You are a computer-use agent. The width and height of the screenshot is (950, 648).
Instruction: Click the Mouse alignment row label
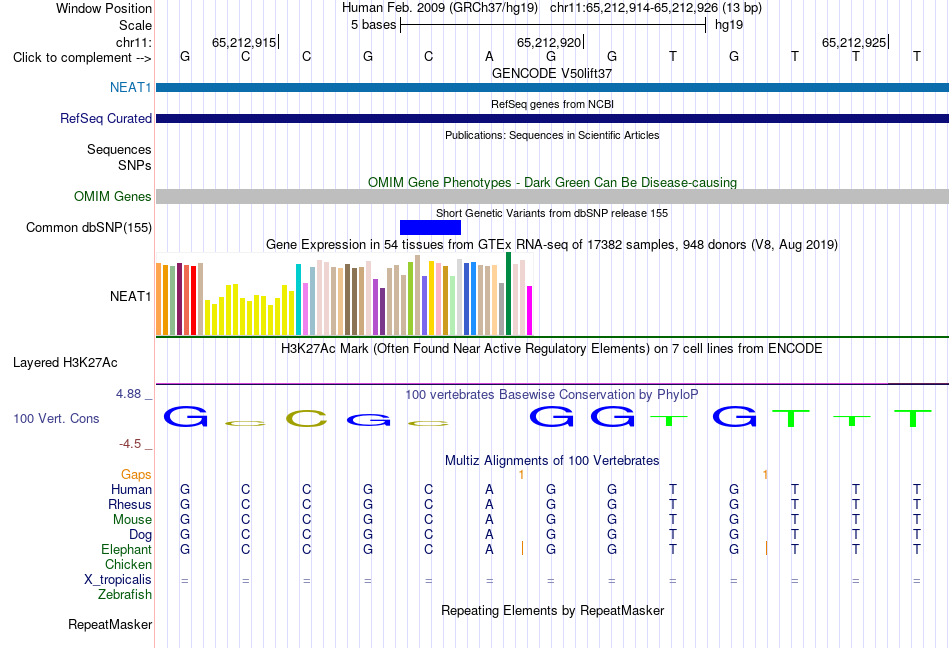click(132, 520)
